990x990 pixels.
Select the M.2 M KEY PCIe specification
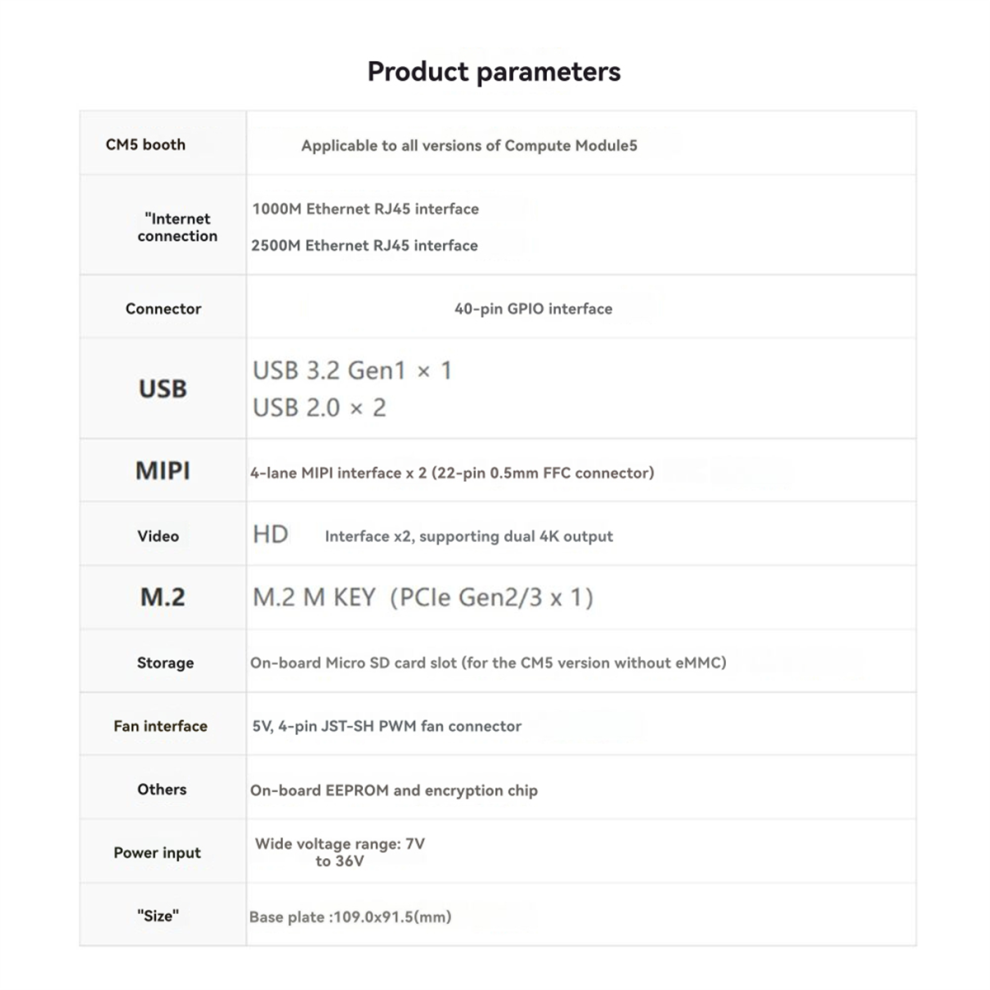(x=423, y=597)
